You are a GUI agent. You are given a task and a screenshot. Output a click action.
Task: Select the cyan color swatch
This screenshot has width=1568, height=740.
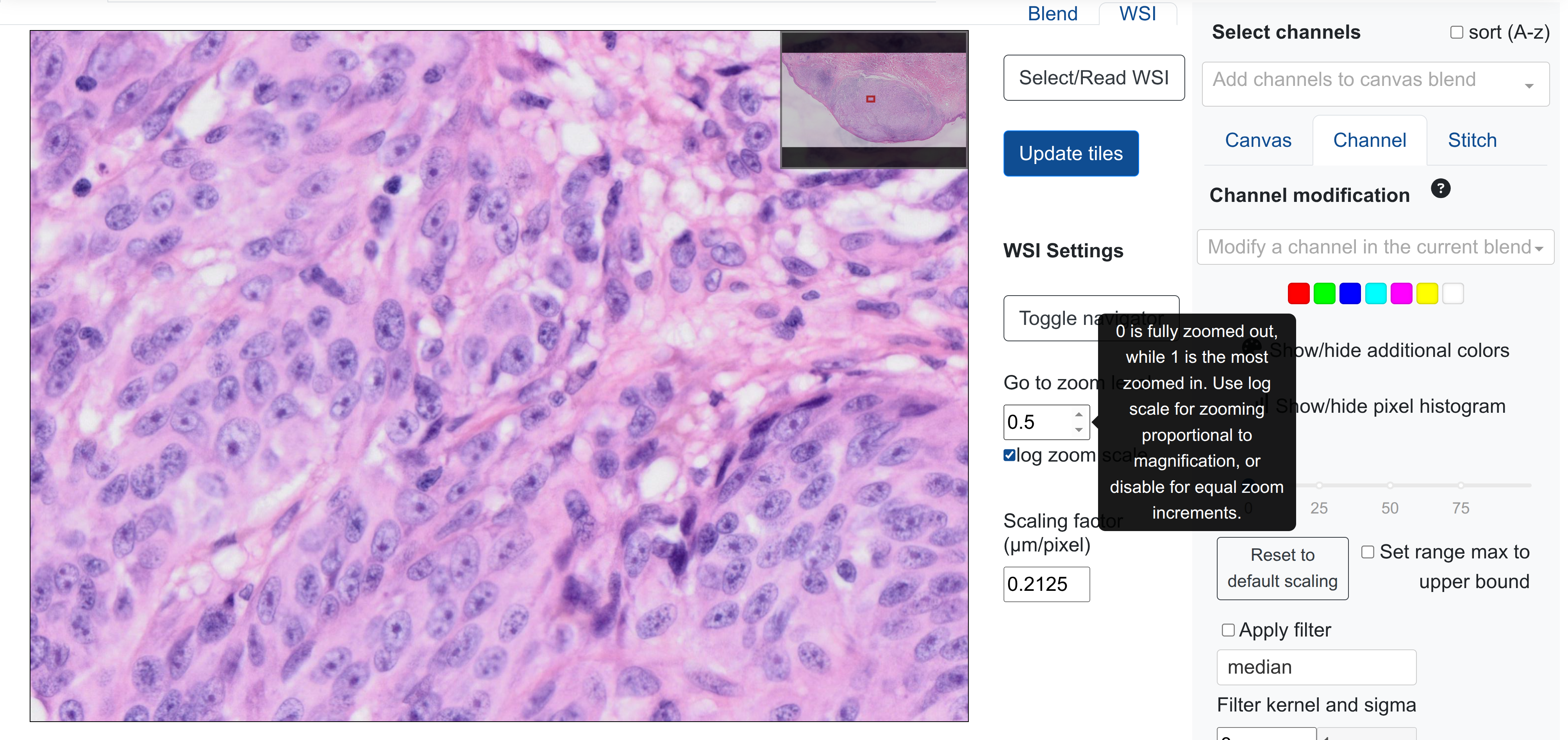click(1376, 293)
